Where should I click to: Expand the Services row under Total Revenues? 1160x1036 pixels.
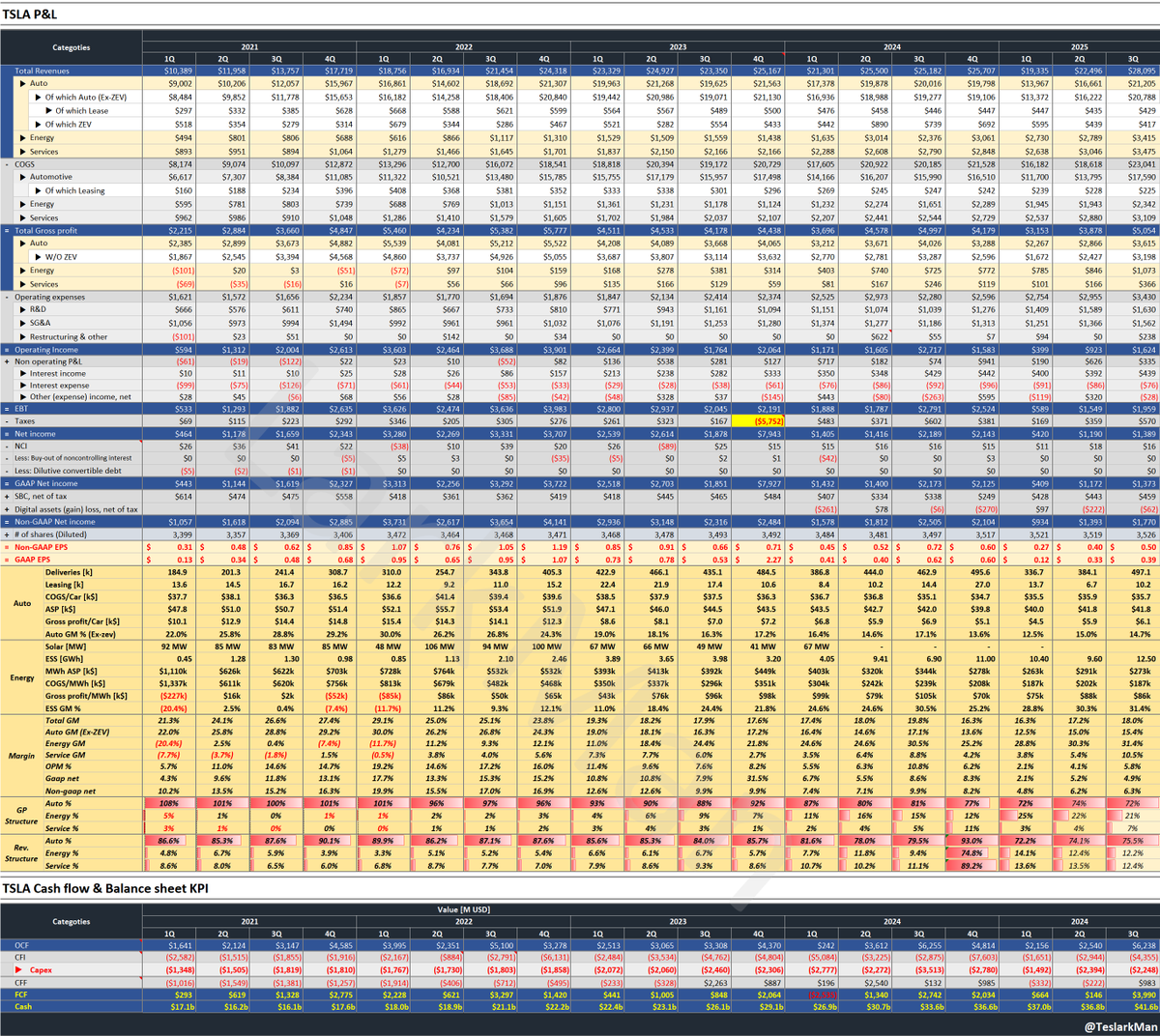click(23, 152)
